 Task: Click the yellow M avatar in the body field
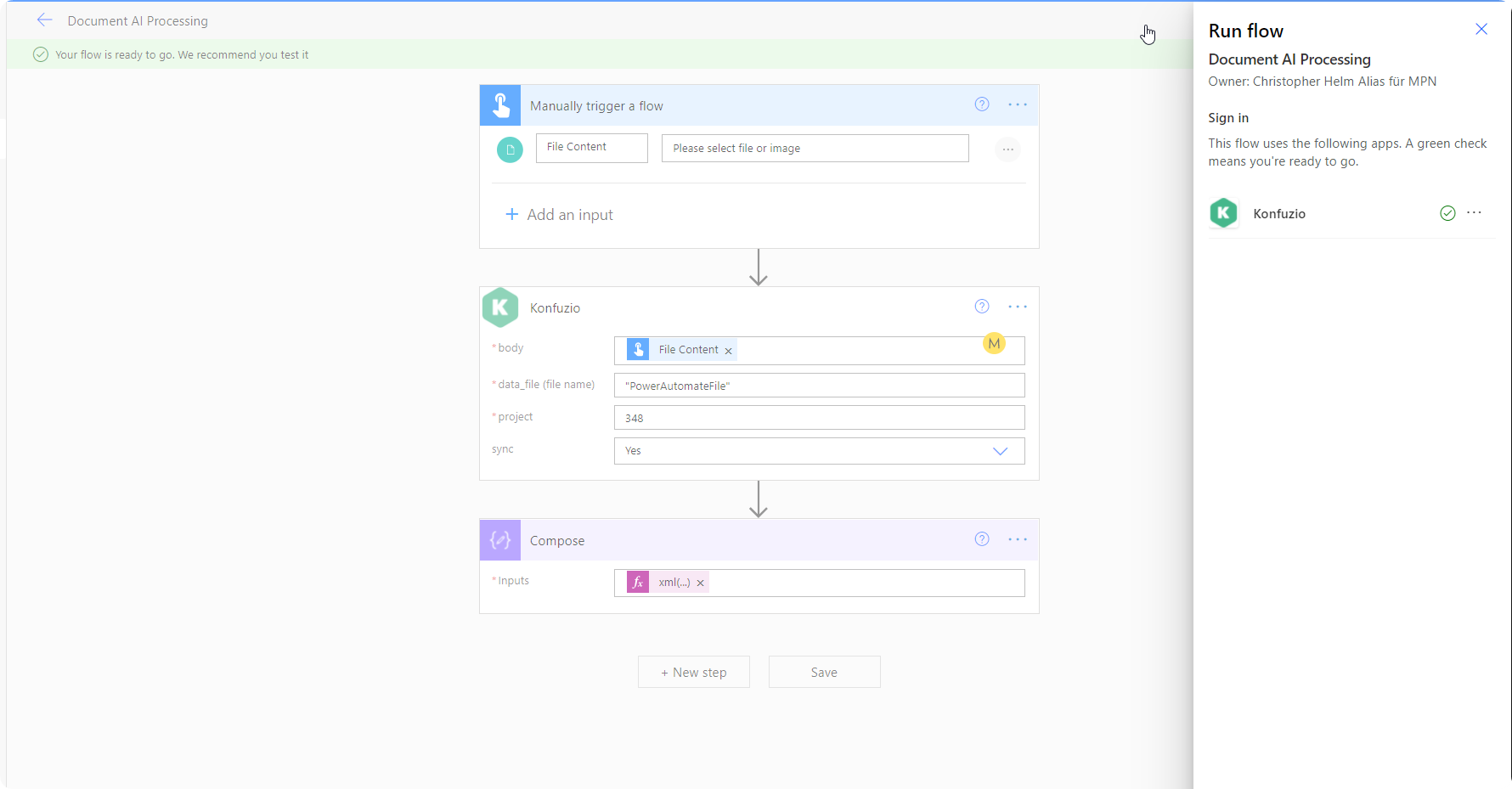point(994,343)
